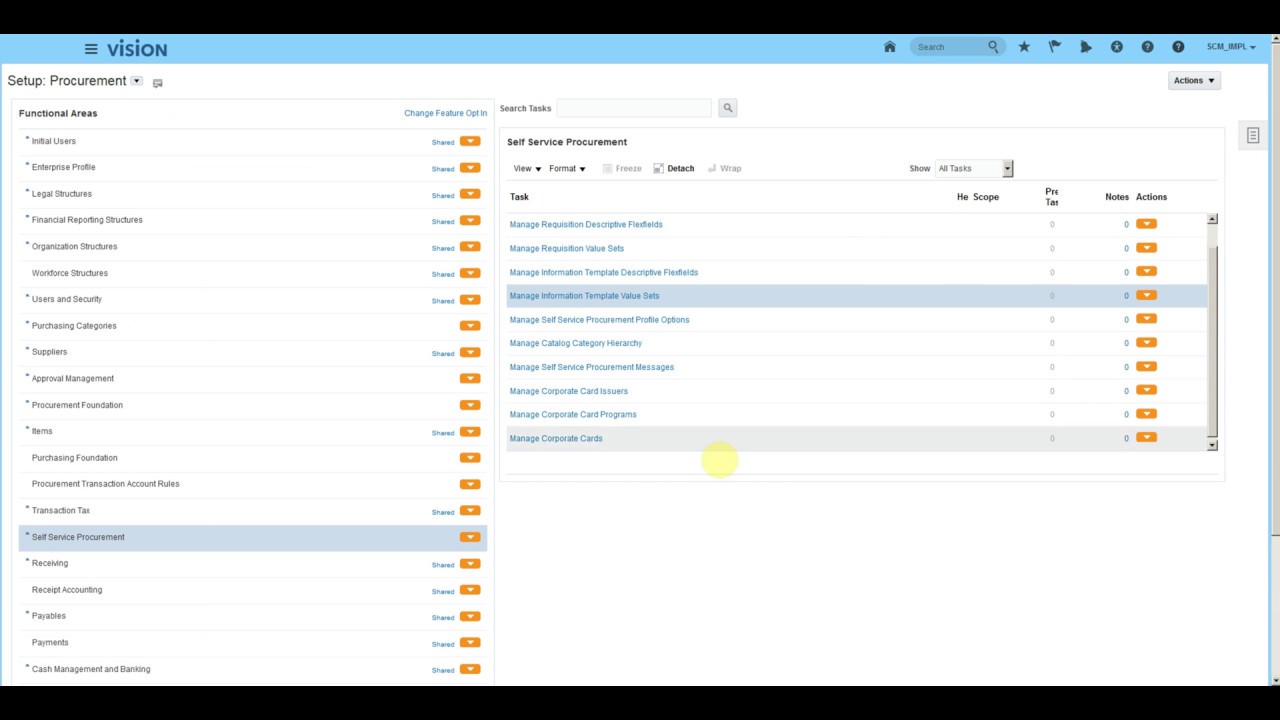The width and height of the screenshot is (1280, 720).
Task: Click the search magnifier in header
Action: point(993,47)
